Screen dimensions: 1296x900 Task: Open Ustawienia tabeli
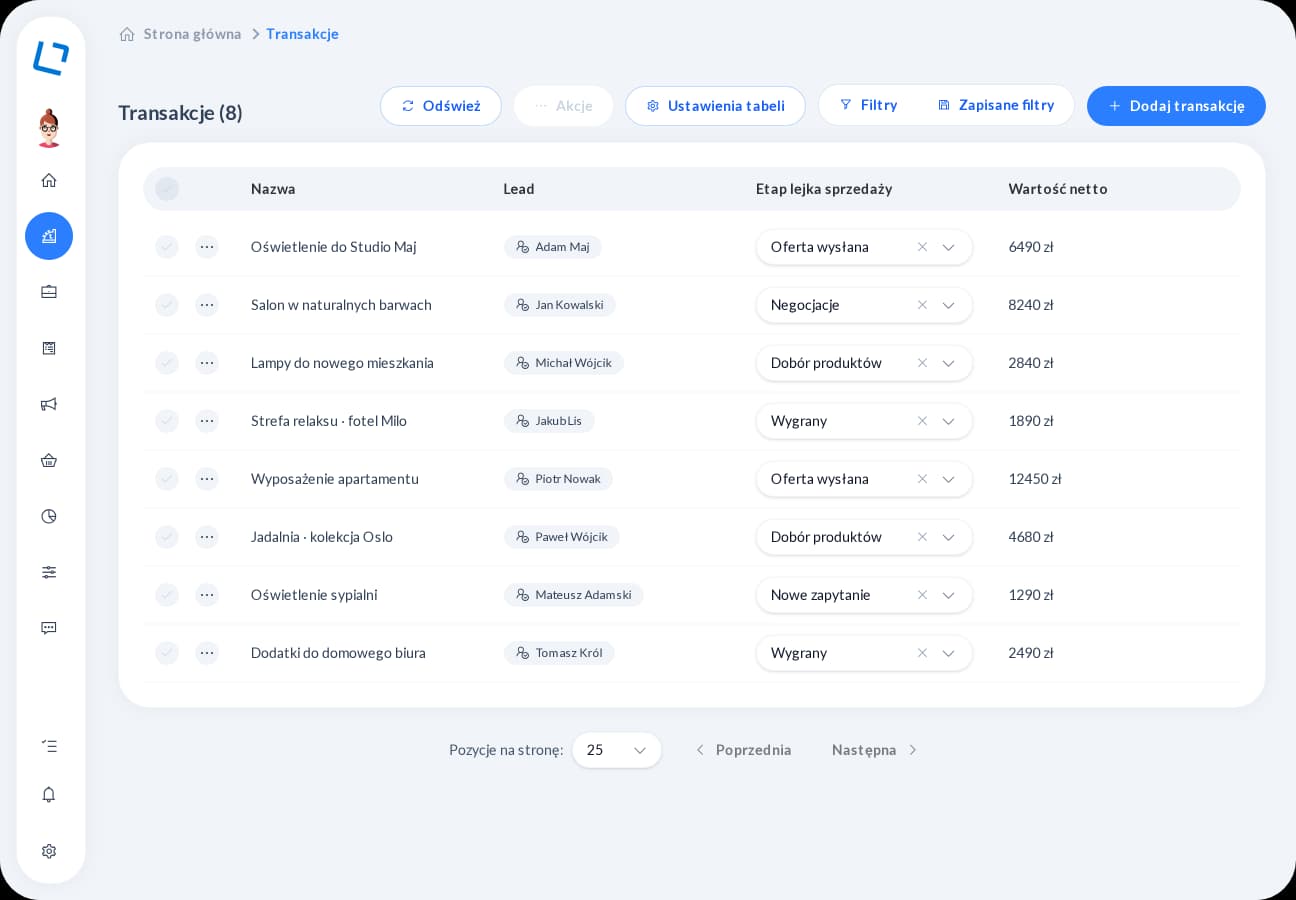coord(715,106)
